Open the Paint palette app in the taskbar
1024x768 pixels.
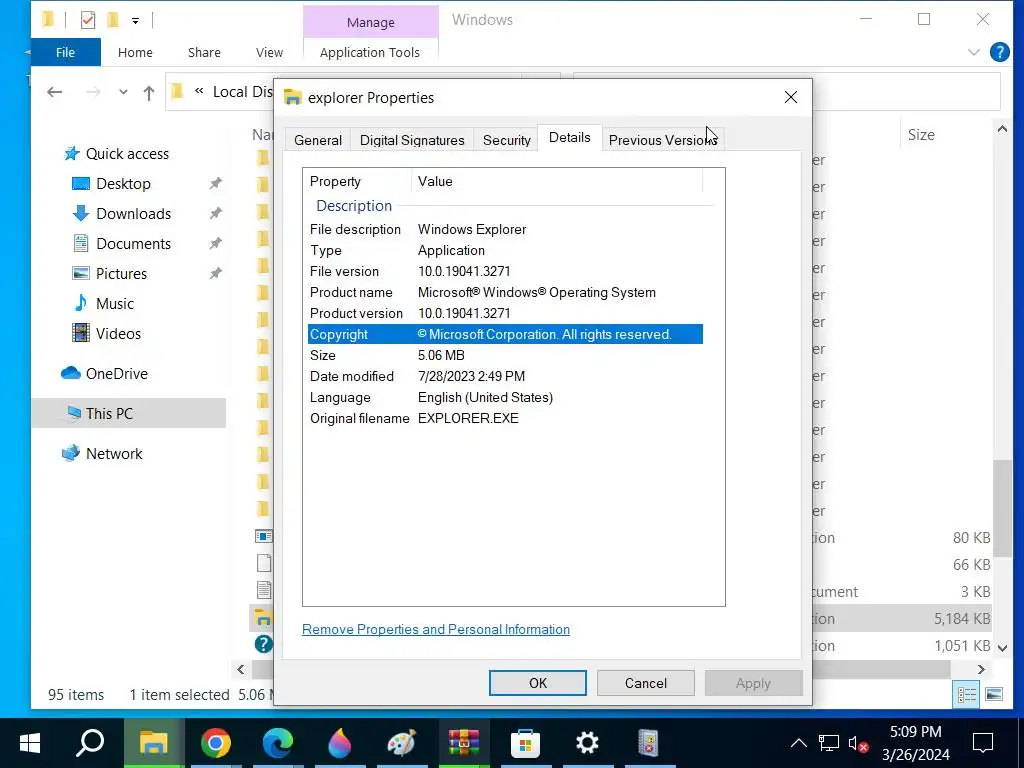(402, 743)
